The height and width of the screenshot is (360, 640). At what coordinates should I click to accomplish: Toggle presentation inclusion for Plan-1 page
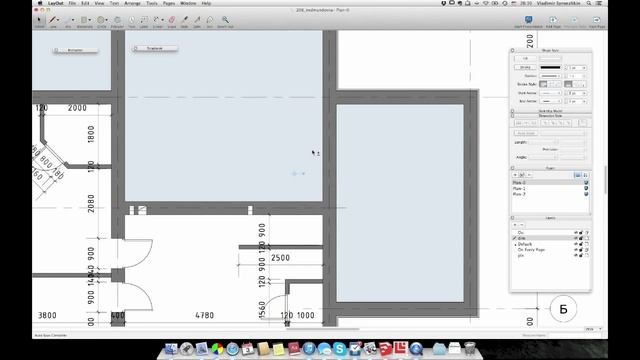(x=586, y=189)
